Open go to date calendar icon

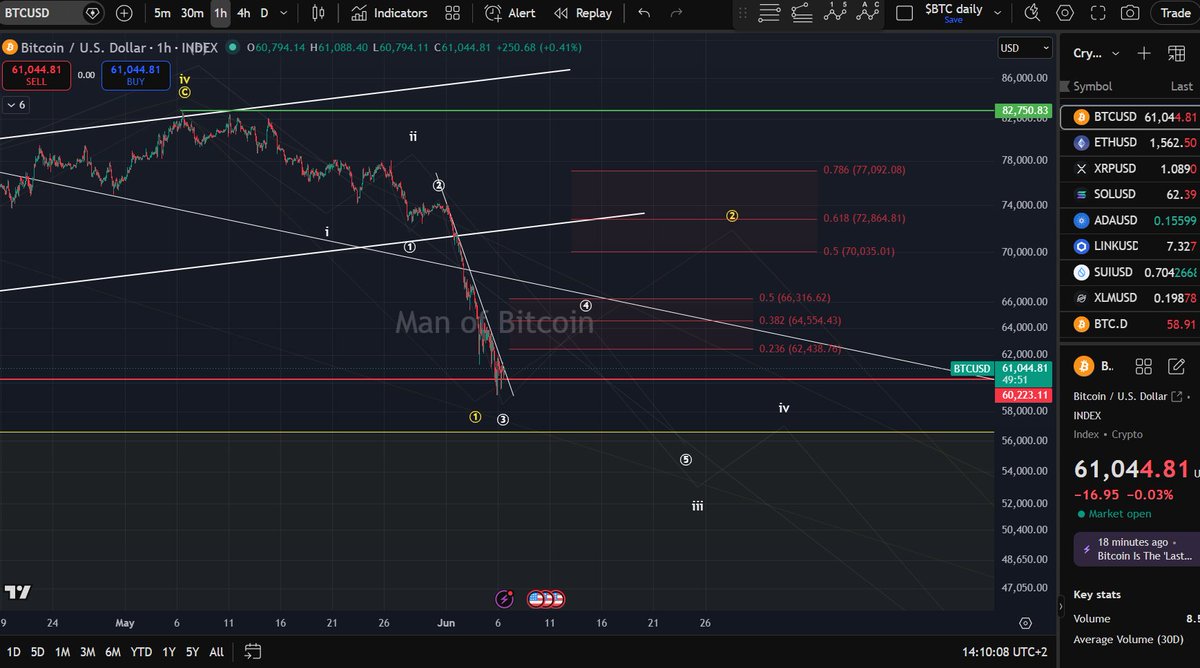tap(253, 652)
